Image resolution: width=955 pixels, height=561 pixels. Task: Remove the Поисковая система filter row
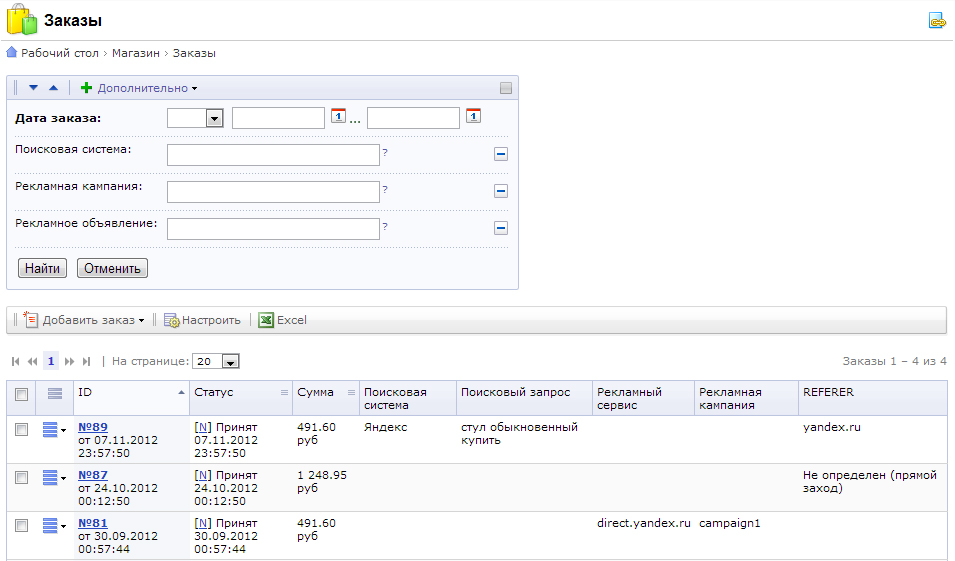(501, 154)
